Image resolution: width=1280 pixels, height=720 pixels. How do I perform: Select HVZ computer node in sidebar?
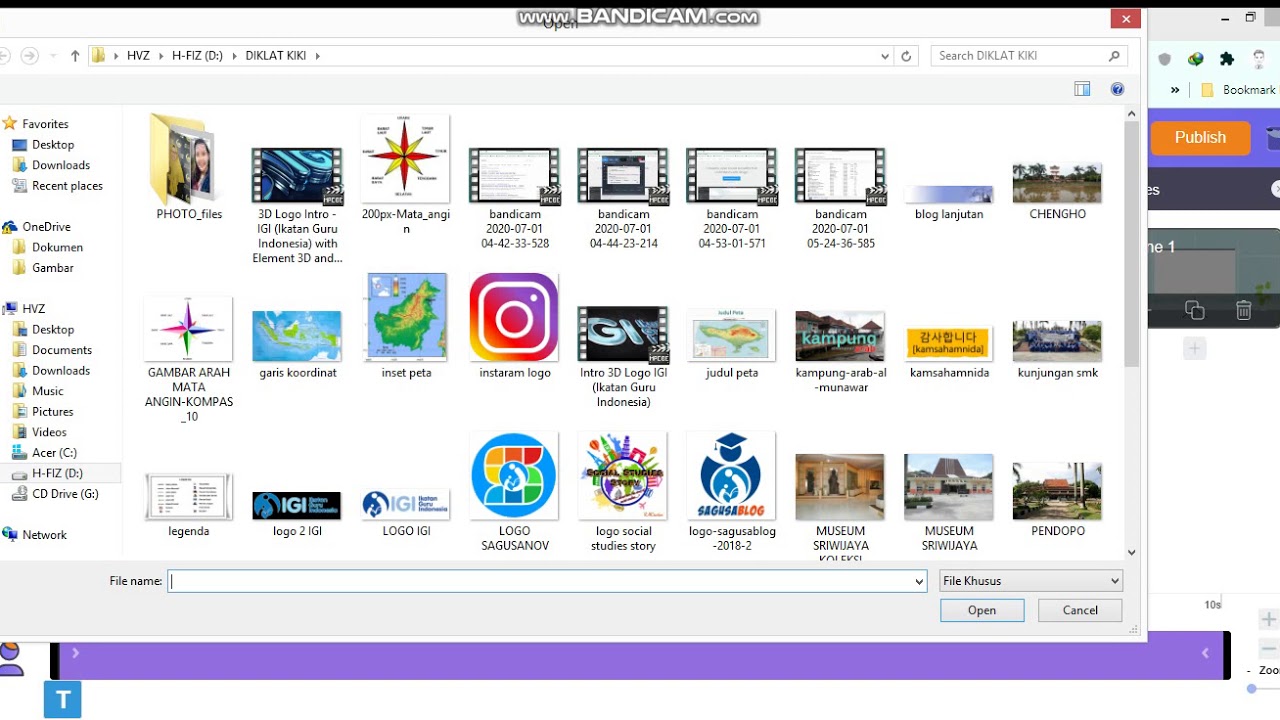coord(33,309)
